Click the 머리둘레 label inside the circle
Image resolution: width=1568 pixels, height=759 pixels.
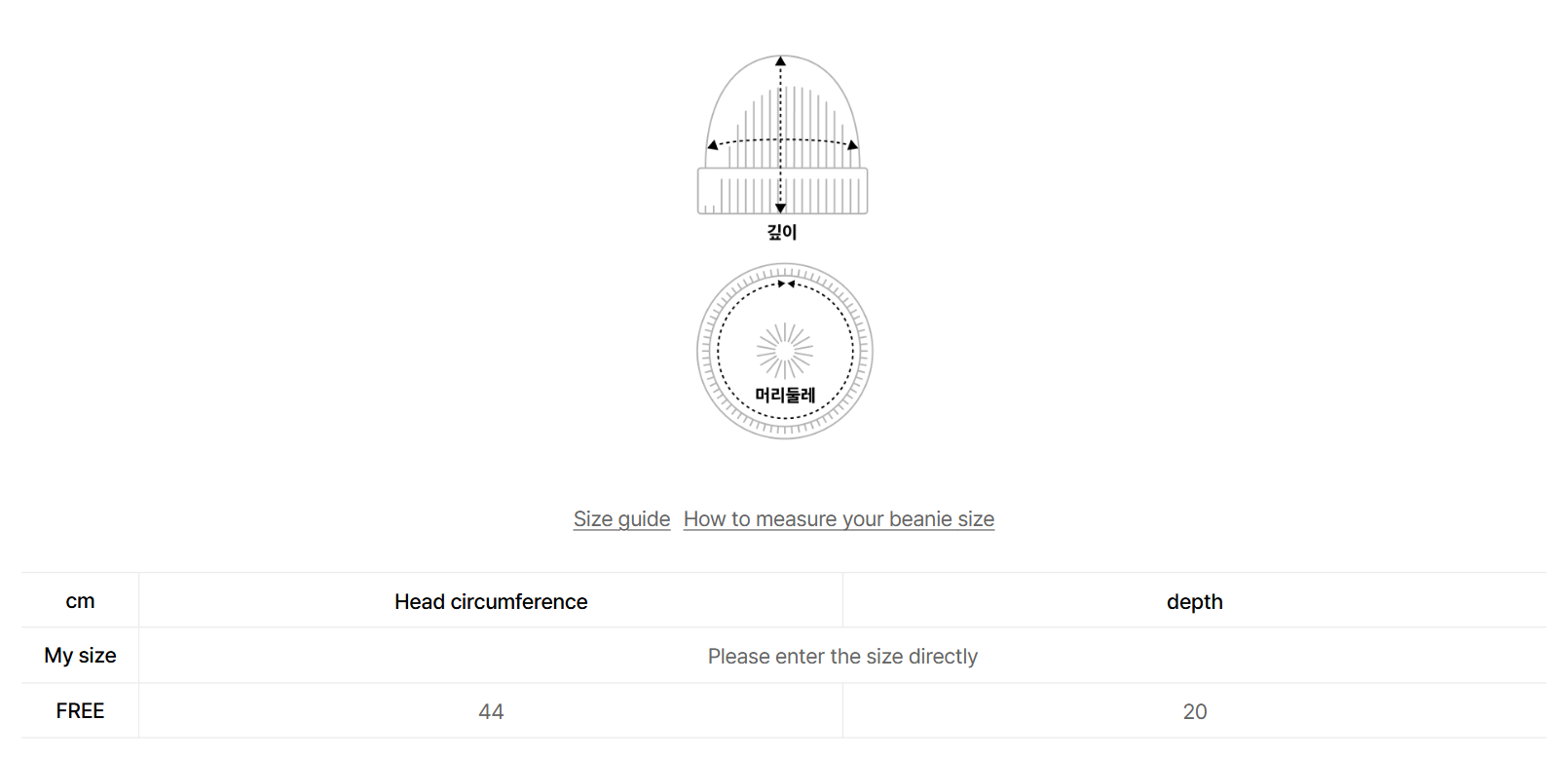click(x=785, y=395)
